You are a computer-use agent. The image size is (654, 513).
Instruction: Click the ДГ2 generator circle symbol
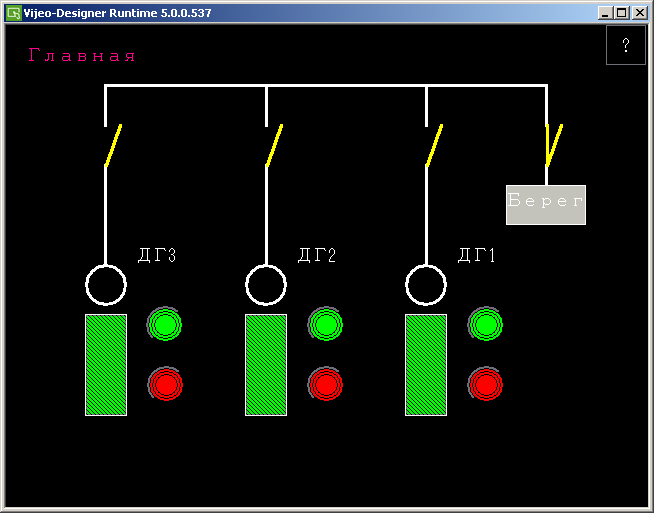coord(266,285)
